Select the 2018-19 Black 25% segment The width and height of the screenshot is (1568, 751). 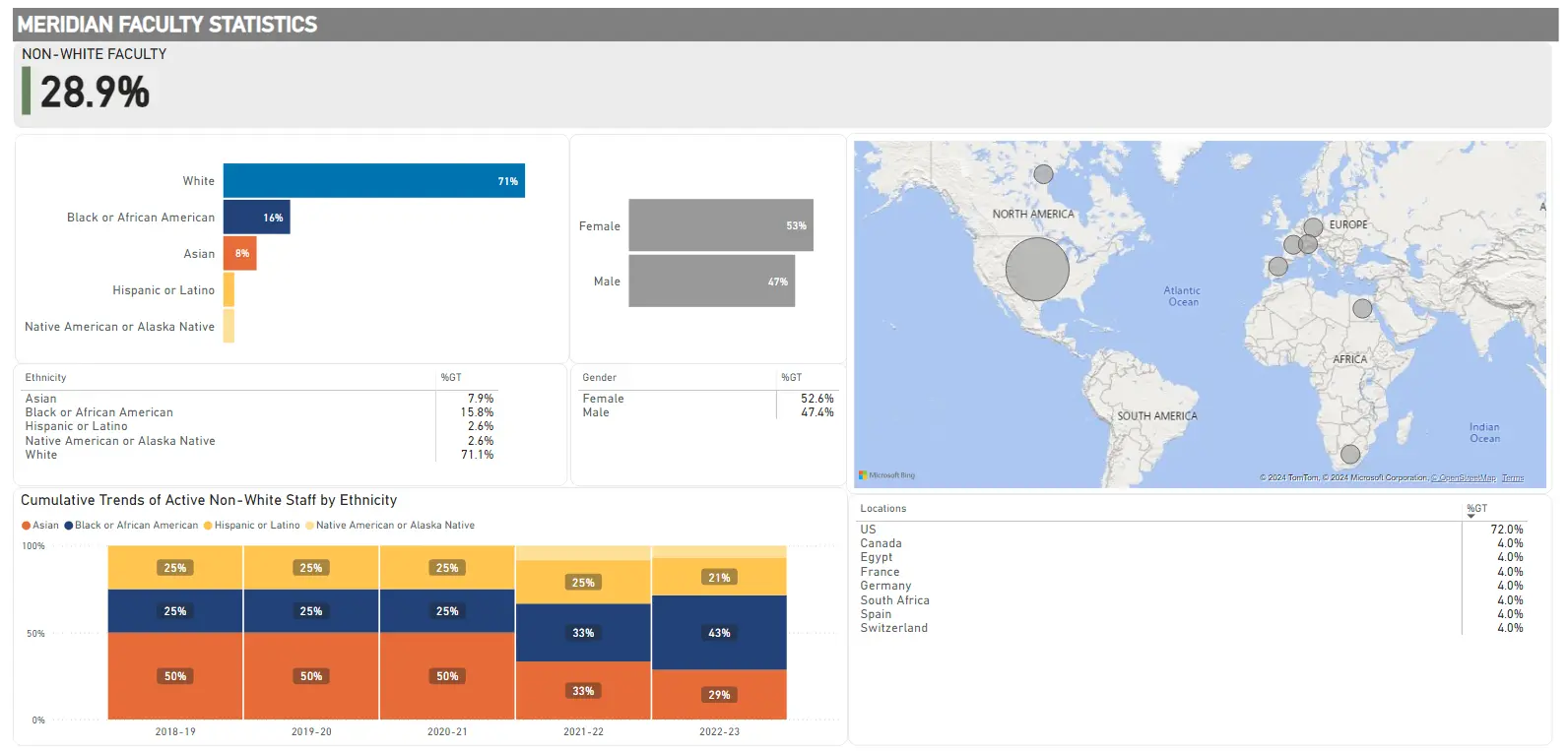pyautogui.click(x=175, y=611)
